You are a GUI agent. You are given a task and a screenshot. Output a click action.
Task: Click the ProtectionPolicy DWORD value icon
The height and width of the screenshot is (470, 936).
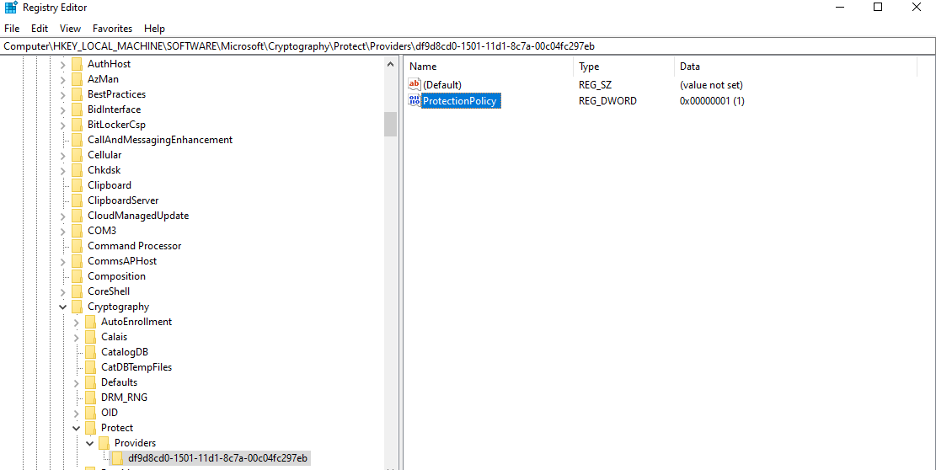415,101
